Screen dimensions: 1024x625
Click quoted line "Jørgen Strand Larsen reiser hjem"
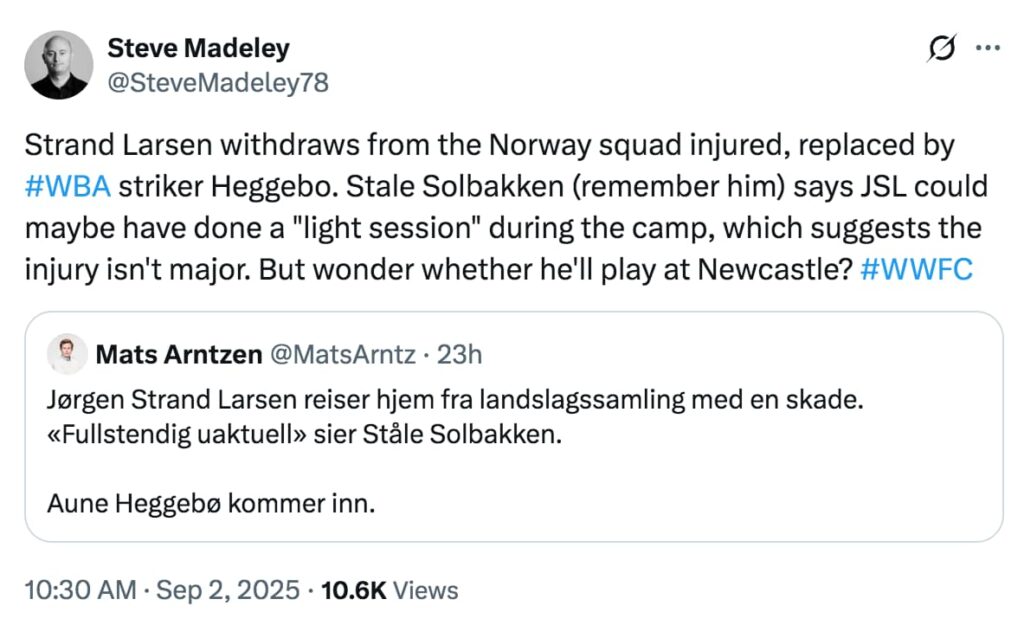pos(454,400)
